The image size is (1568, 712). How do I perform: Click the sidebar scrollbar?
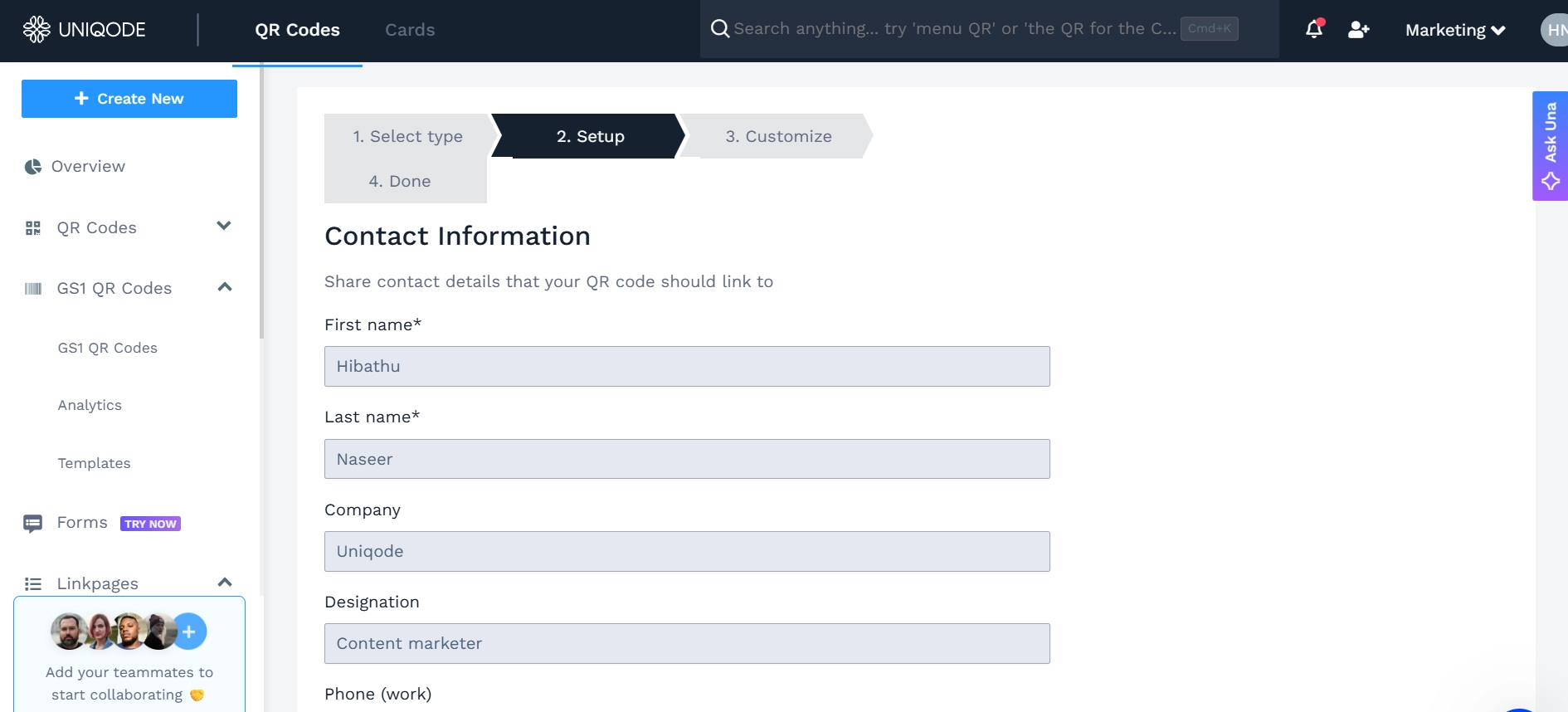pos(261,202)
